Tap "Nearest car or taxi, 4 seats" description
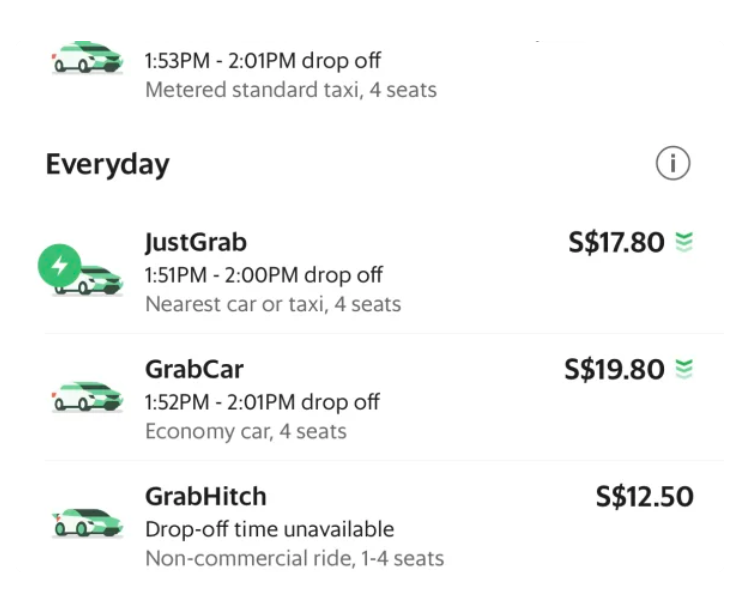The width and height of the screenshot is (752, 609). 273,304
